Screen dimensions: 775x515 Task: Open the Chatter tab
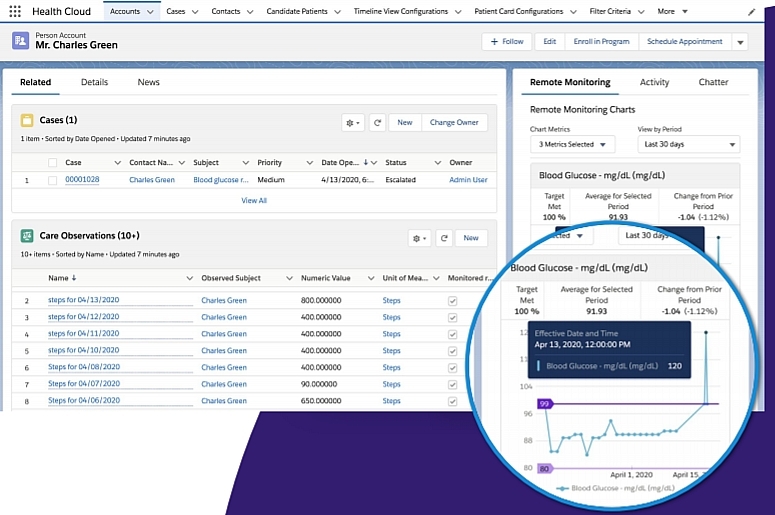tap(713, 82)
